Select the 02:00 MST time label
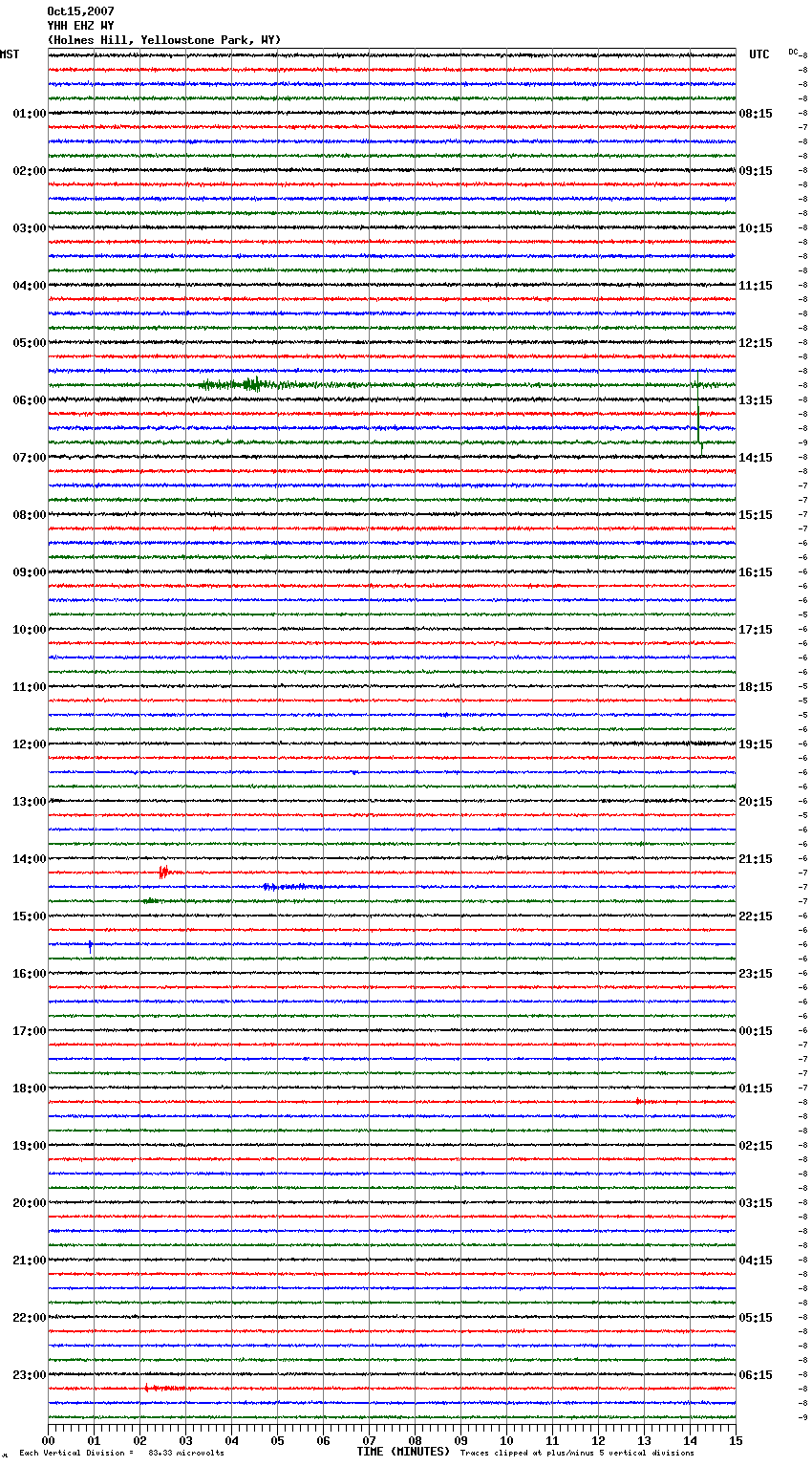This screenshot has width=812, height=1466. pos(30,171)
